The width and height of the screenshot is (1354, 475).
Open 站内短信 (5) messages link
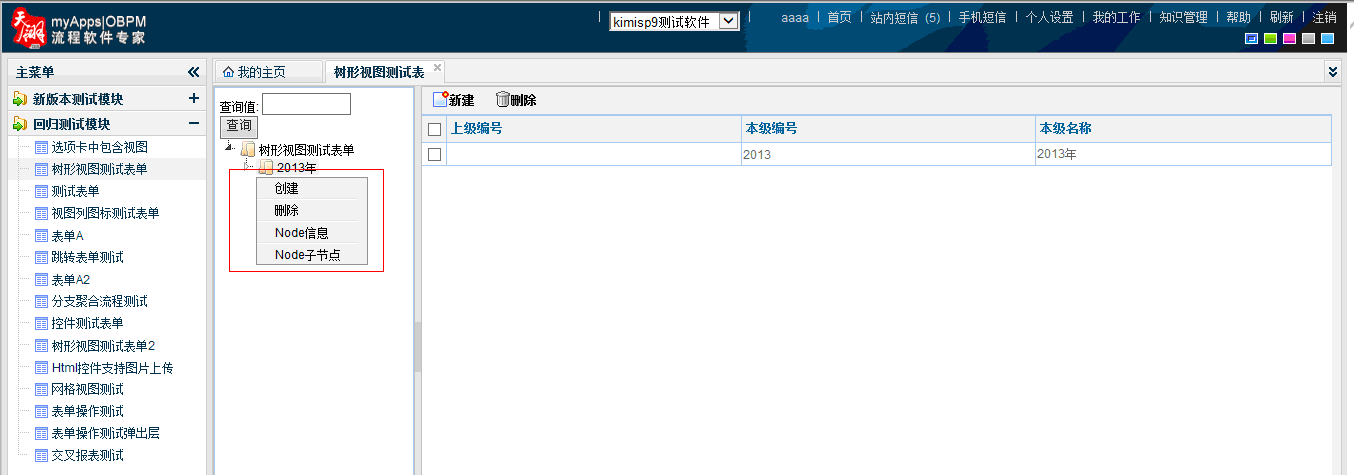coord(905,17)
